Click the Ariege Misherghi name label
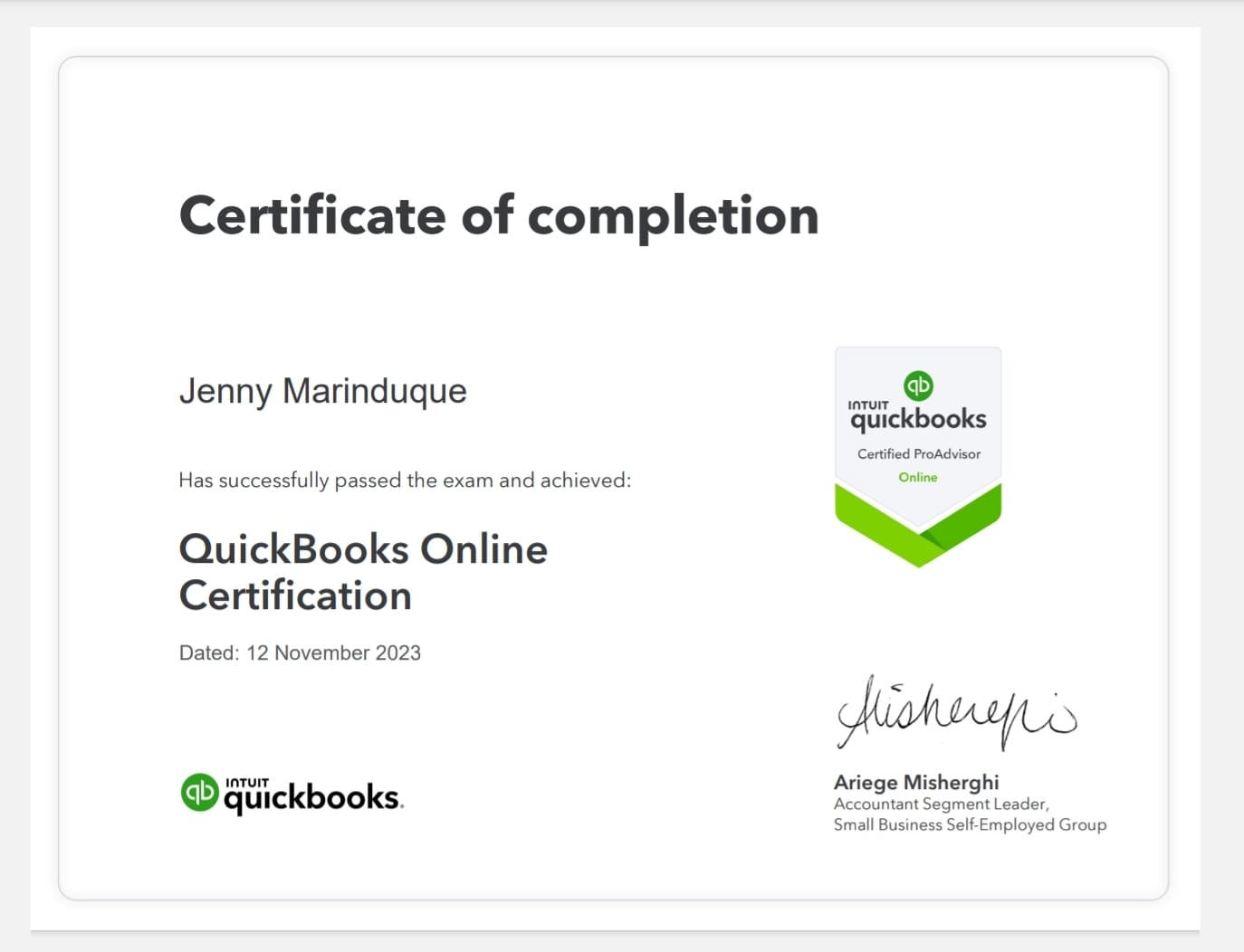Screen dimensions: 1244x952 [x=915, y=782]
